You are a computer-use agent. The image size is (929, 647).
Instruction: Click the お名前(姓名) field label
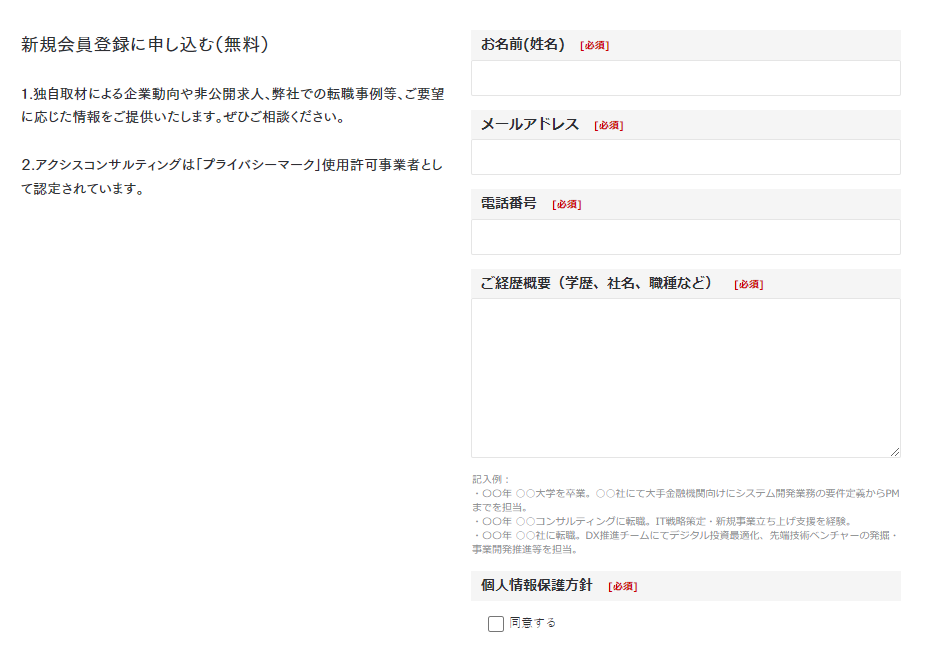tap(522, 45)
